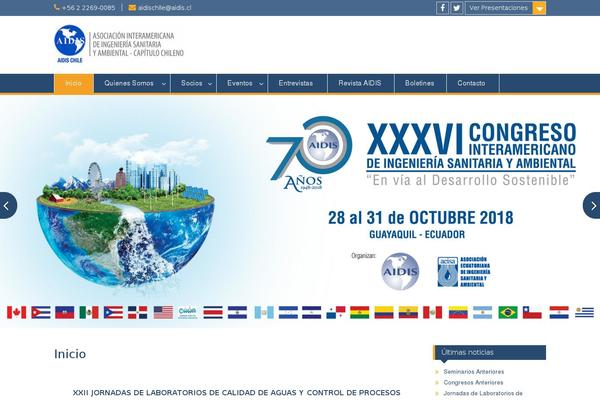Image resolution: width=600 pixels, height=400 pixels.
Task: Click the Ecuador flag
Action: pos(408,312)
